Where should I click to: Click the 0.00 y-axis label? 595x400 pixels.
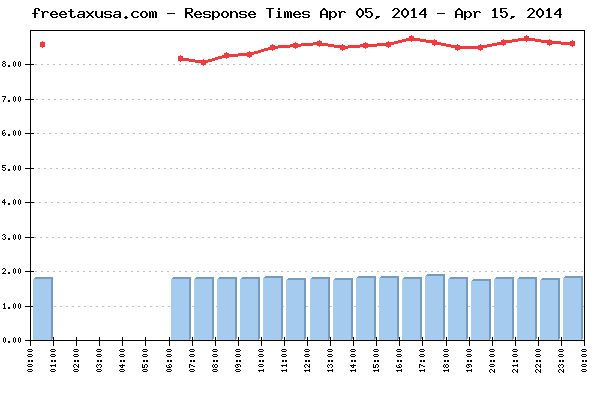(x=11, y=340)
